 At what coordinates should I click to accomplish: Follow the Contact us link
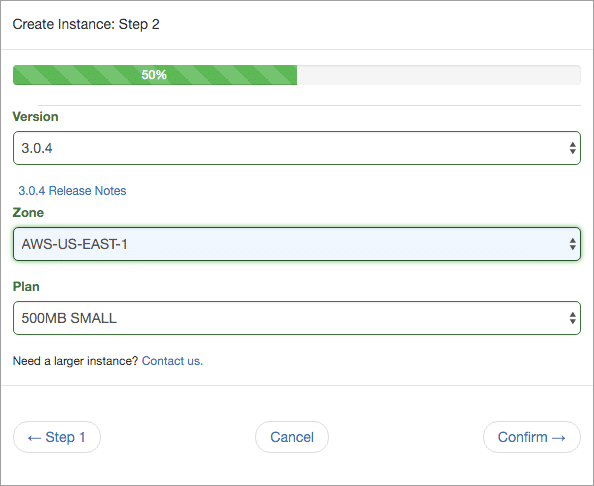click(x=172, y=361)
